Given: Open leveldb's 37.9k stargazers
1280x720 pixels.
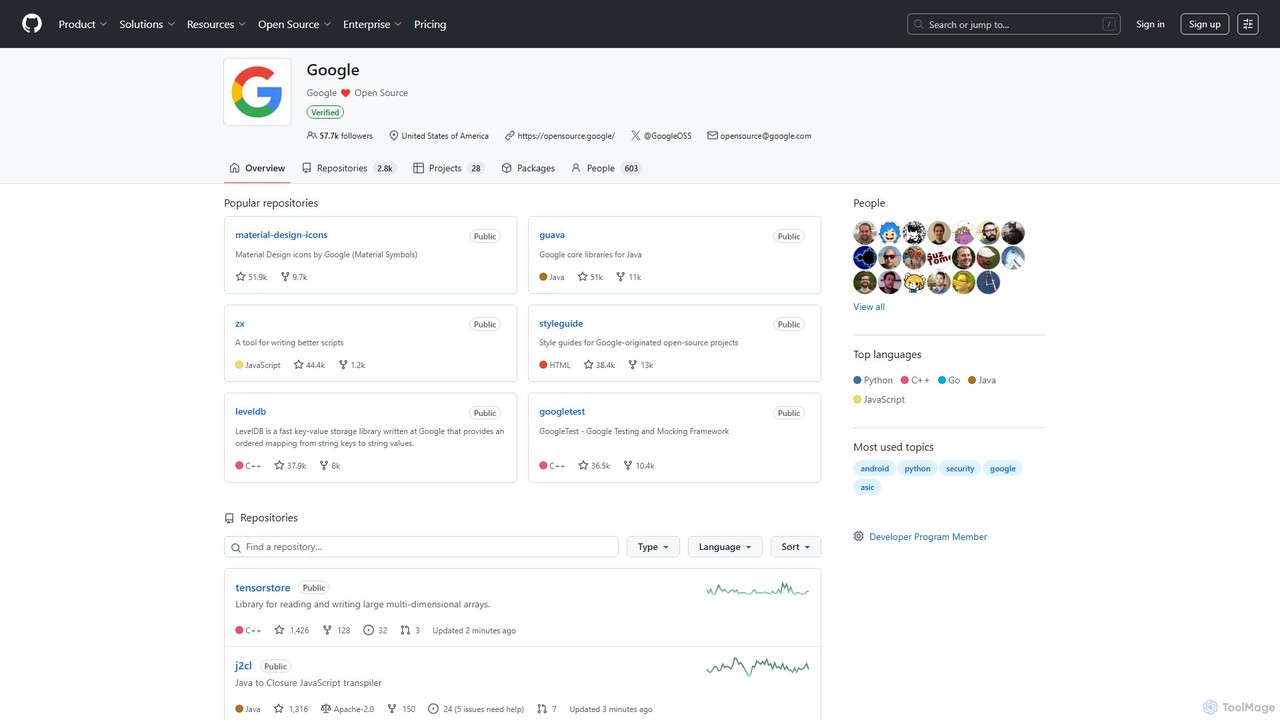Looking at the screenshot, I should (x=290, y=466).
